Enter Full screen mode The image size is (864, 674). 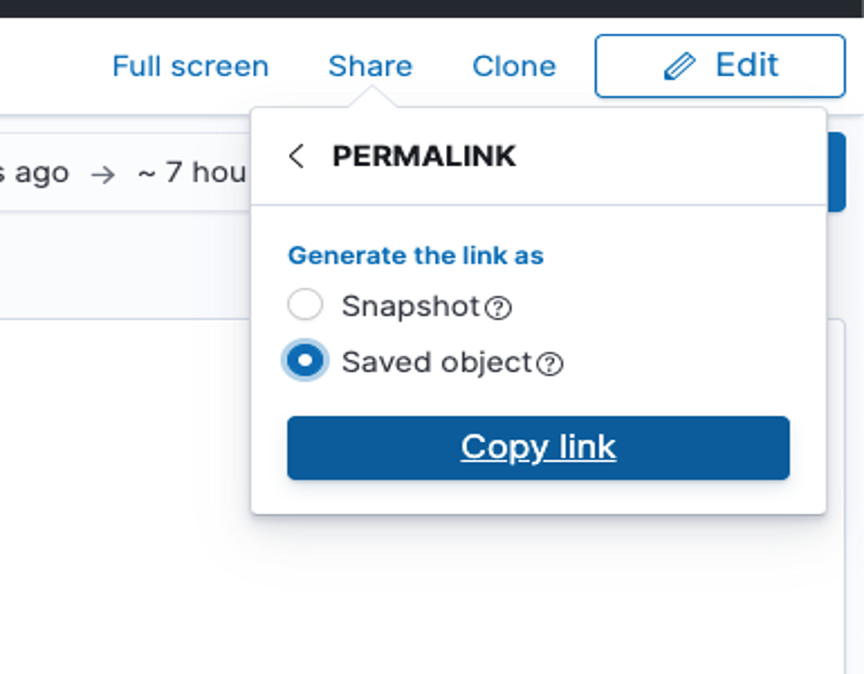(x=191, y=66)
